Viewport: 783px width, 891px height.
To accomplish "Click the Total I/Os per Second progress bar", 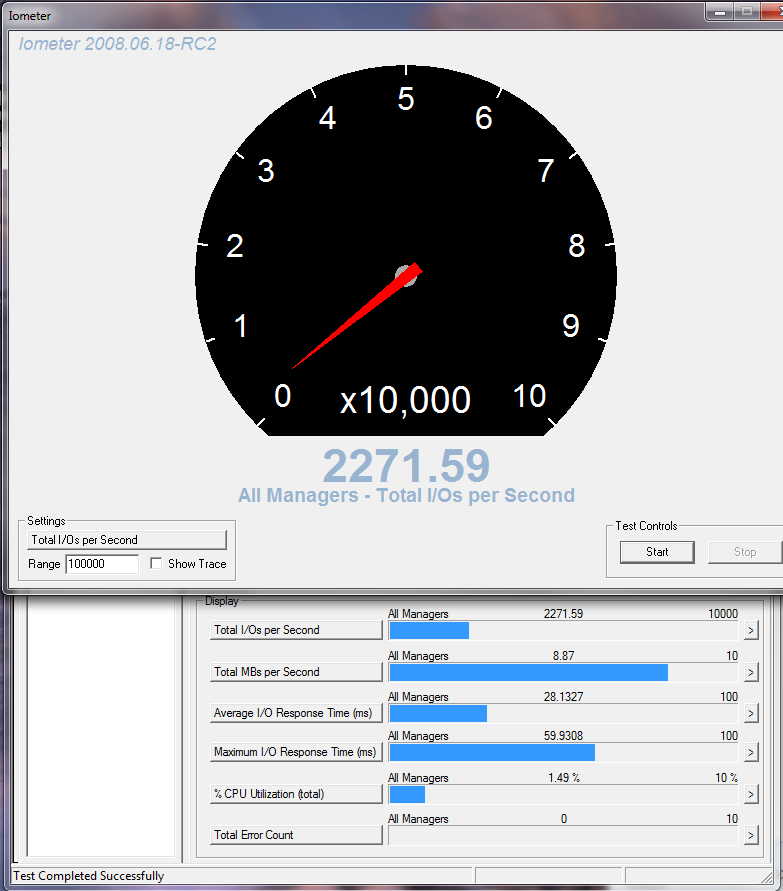I will coord(563,630).
